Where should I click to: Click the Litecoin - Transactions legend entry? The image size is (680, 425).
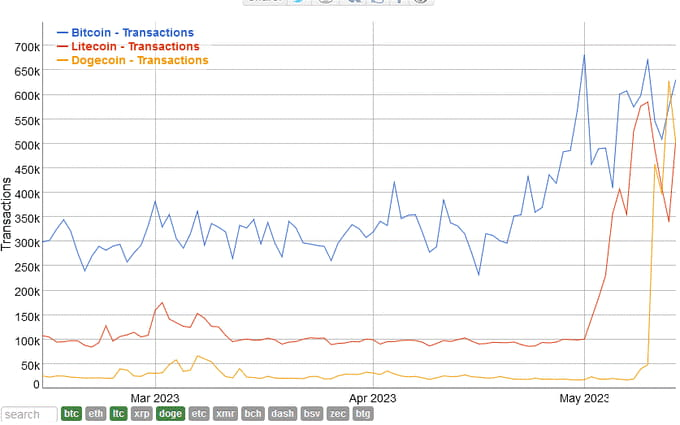coord(128,46)
